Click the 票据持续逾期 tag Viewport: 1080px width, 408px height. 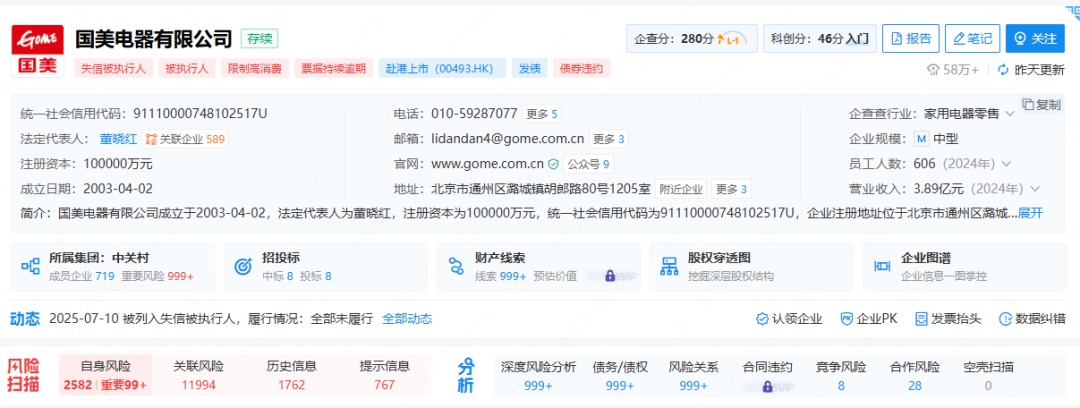pyautogui.click(x=334, y=68)
